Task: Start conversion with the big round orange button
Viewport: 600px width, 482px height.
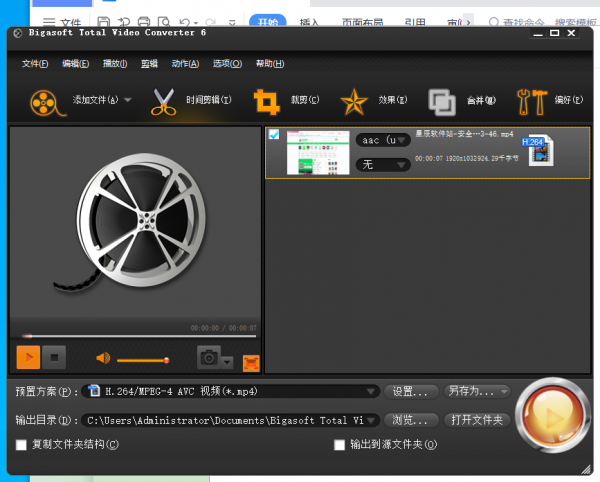Action: pos(552,415)
